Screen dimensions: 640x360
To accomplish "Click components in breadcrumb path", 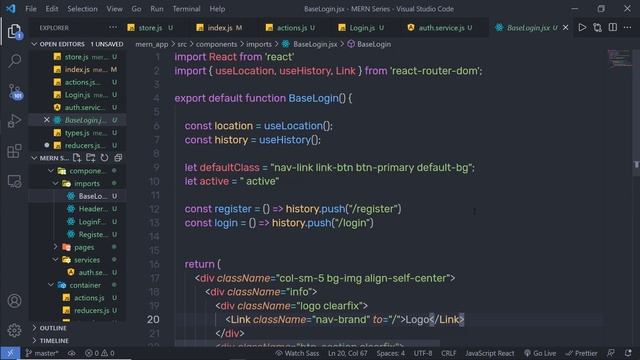I will click(216, 44).
